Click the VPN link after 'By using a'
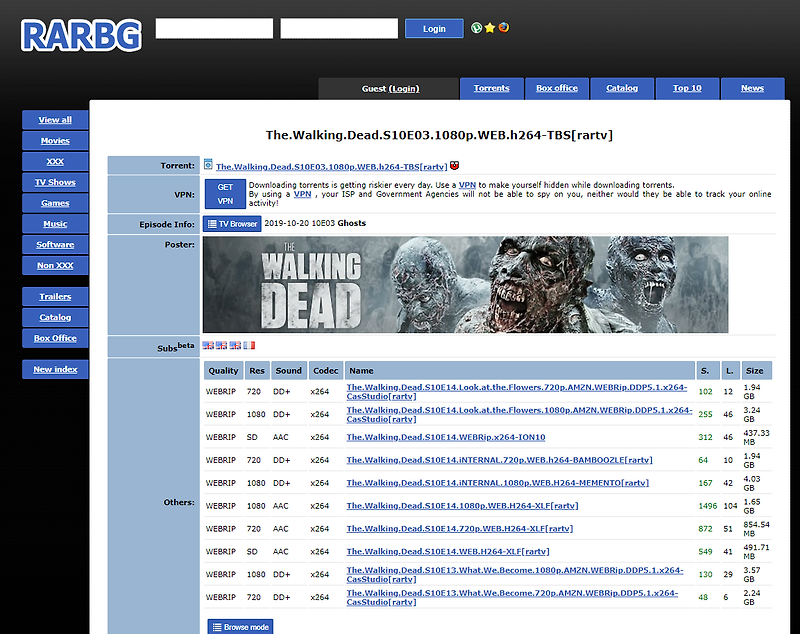 coord(302,194)
